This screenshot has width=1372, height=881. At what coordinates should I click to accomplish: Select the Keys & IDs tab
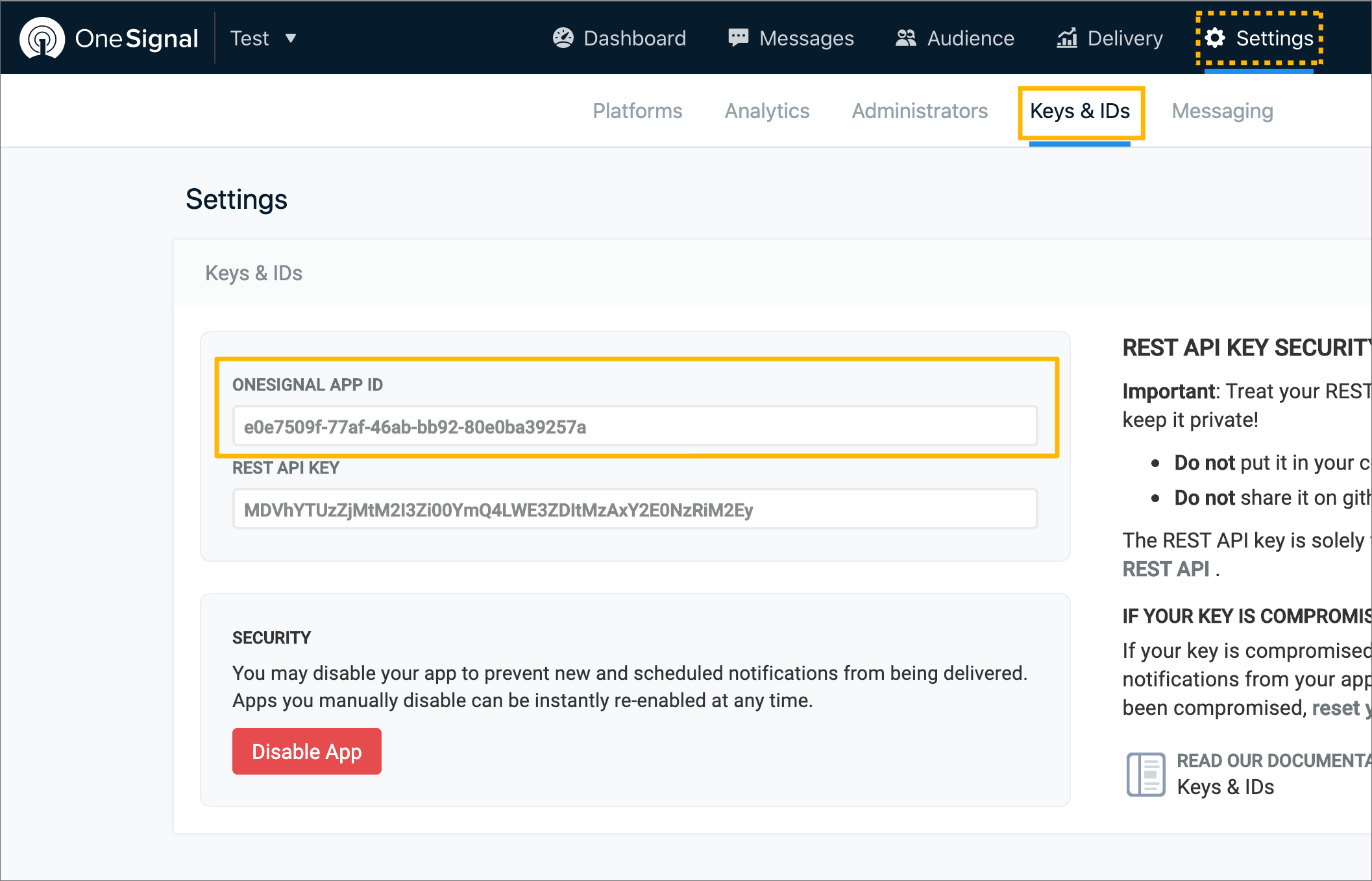1081,112
